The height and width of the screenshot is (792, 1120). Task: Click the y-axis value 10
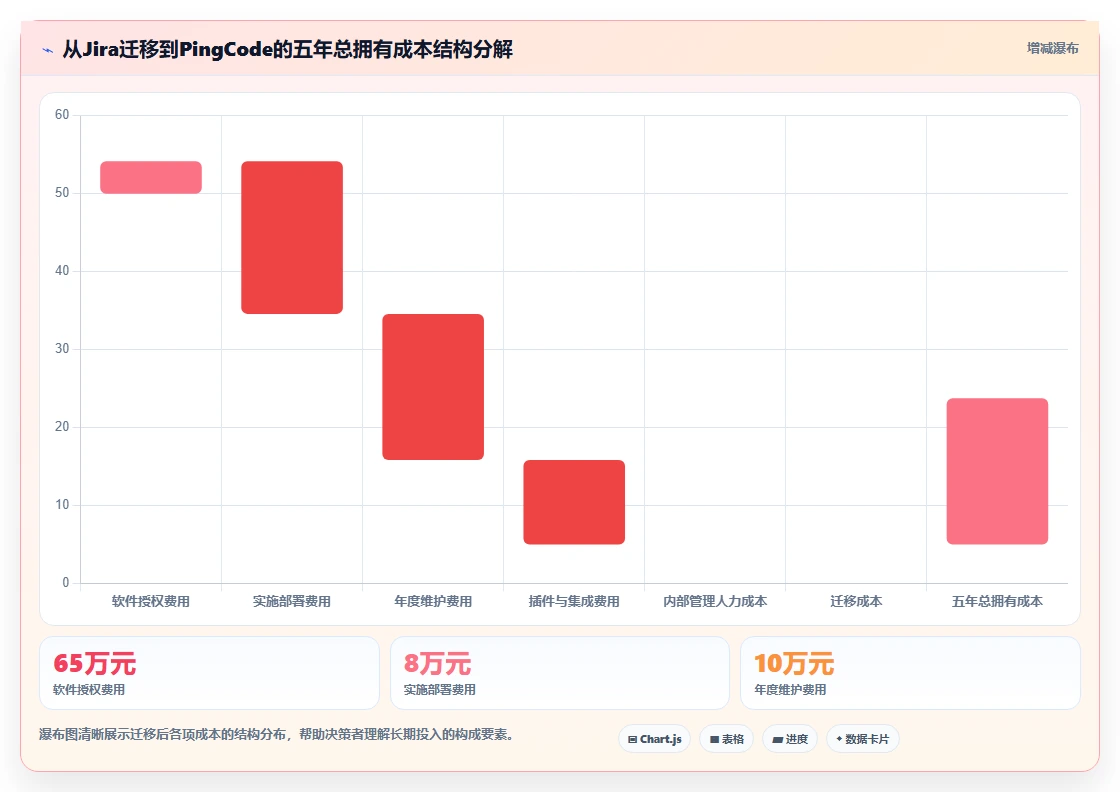[62, 505]
